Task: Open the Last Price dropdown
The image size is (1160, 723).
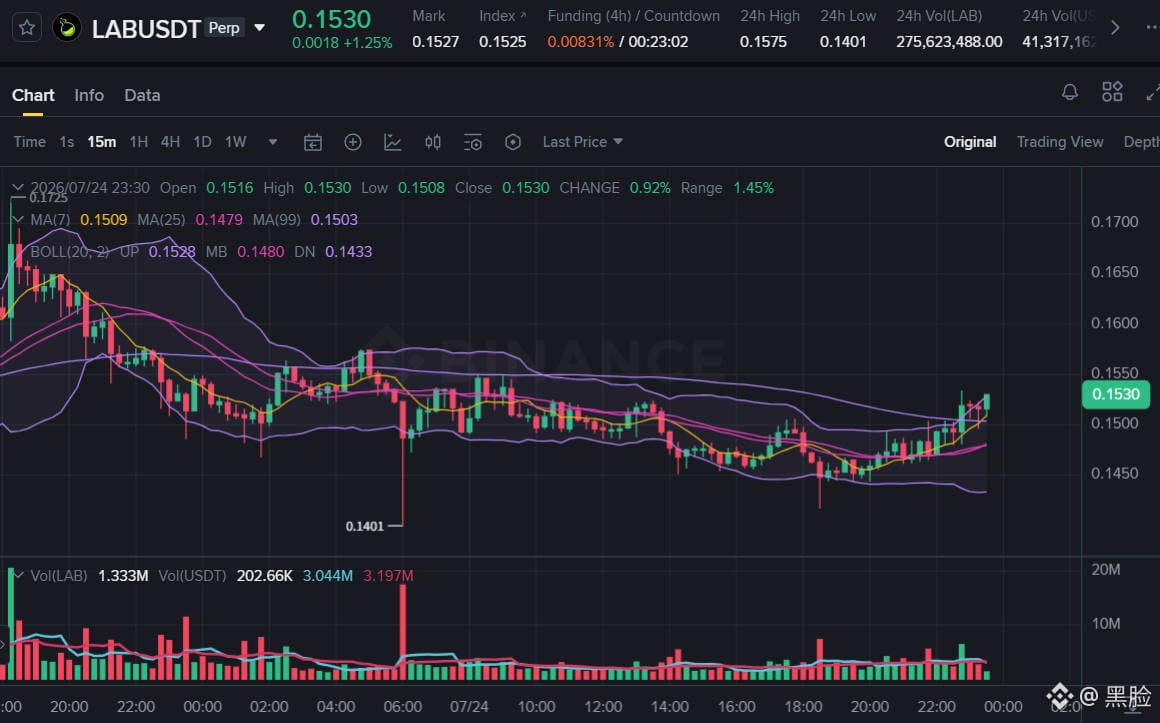Action: coord(582,142)
